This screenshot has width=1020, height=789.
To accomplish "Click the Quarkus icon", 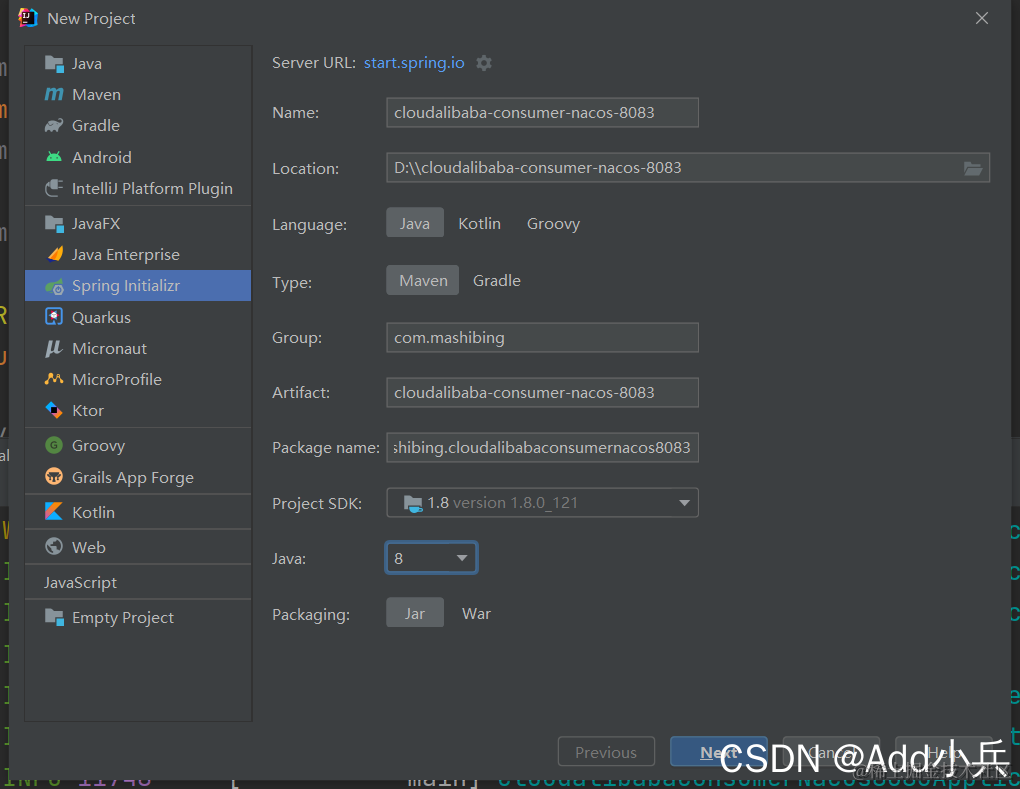I will [54, 317].
